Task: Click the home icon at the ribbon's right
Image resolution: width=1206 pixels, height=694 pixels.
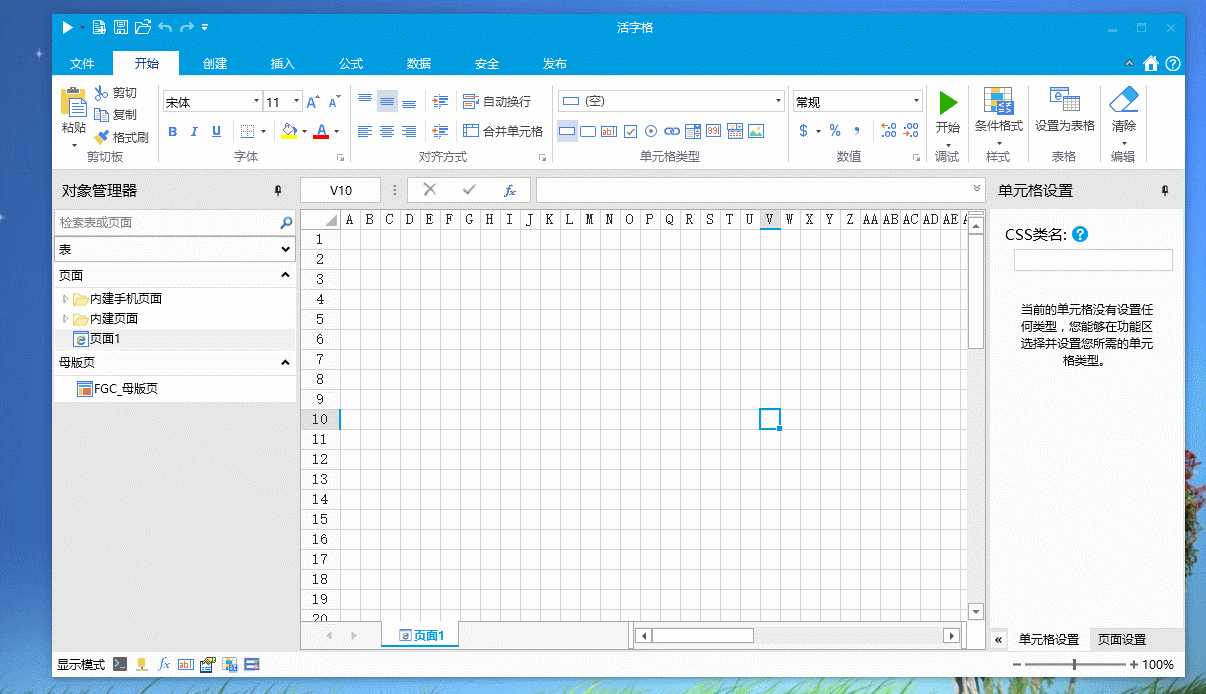Action: point(1151,63)
